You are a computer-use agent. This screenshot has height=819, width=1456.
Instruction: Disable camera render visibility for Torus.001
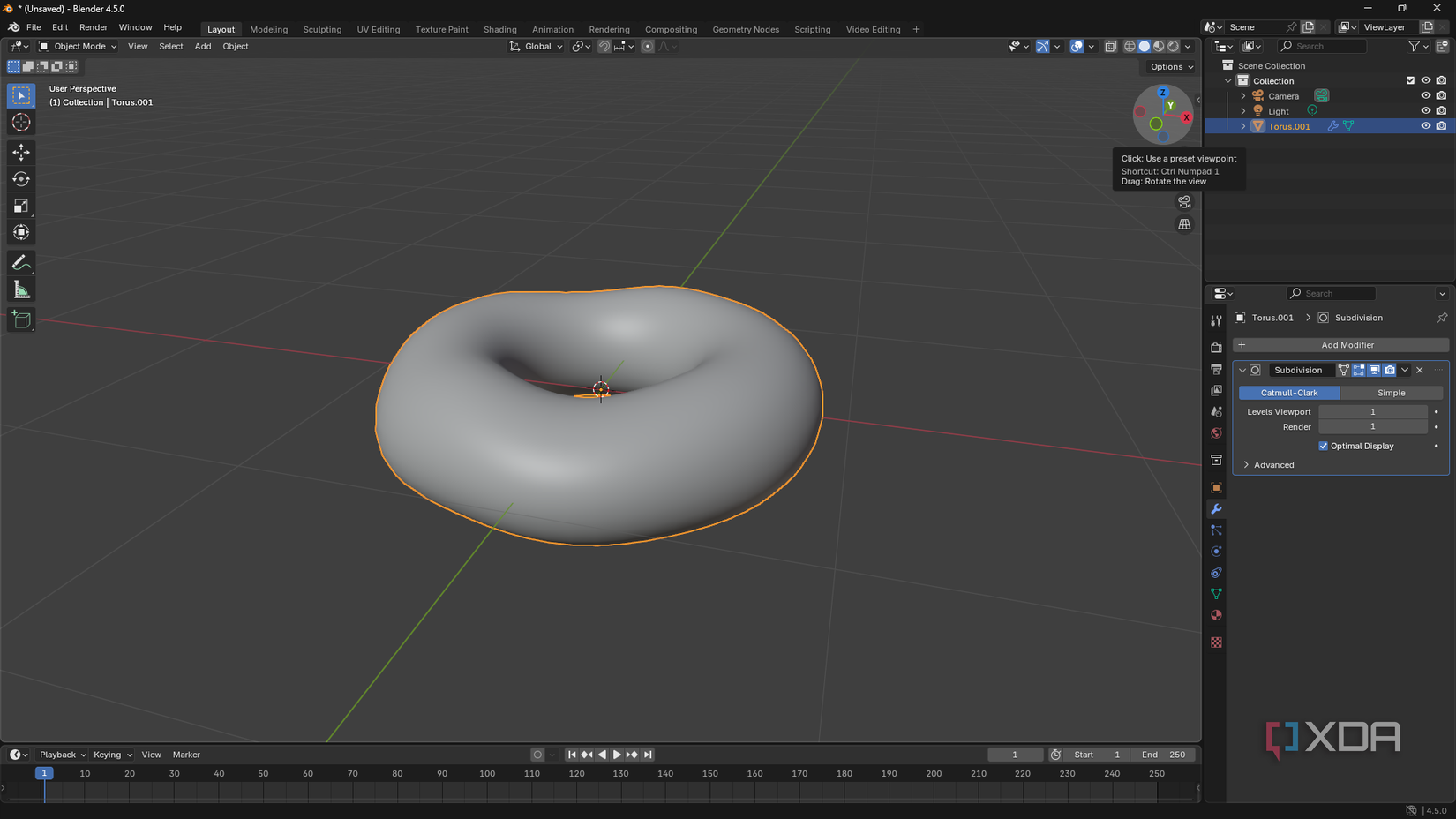coord(1442,125)
